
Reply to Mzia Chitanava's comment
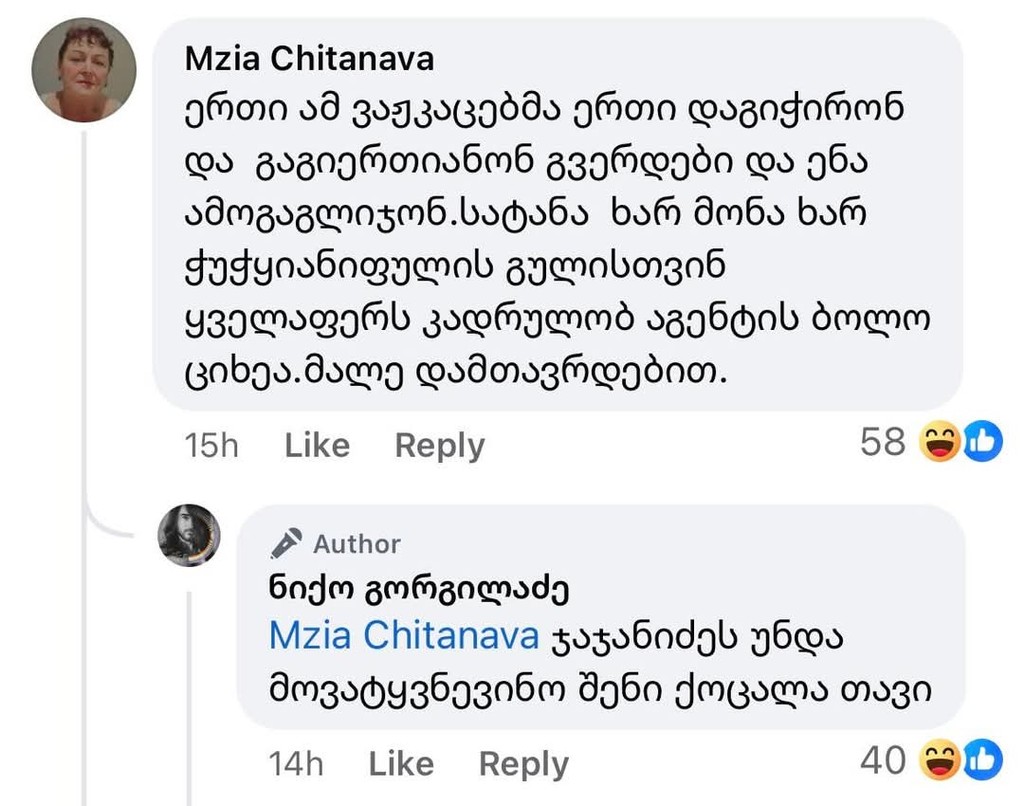[x=439, y=445]
